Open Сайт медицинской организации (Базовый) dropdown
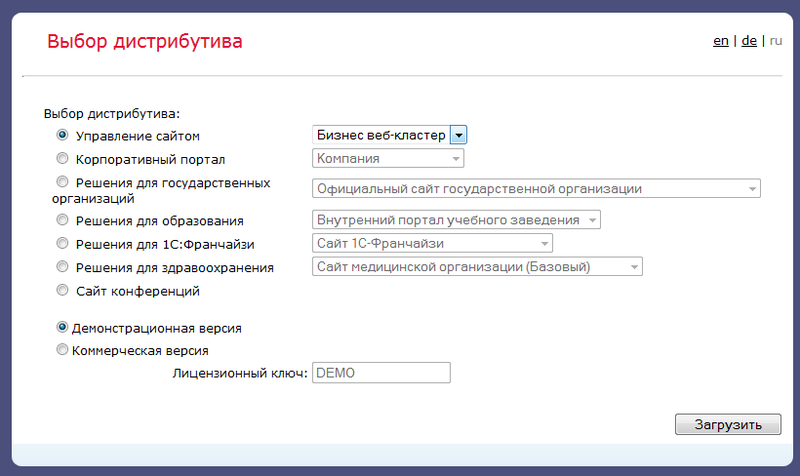This screenshot has height=476, width=800. pyautogui.click(x=477, y=267)
